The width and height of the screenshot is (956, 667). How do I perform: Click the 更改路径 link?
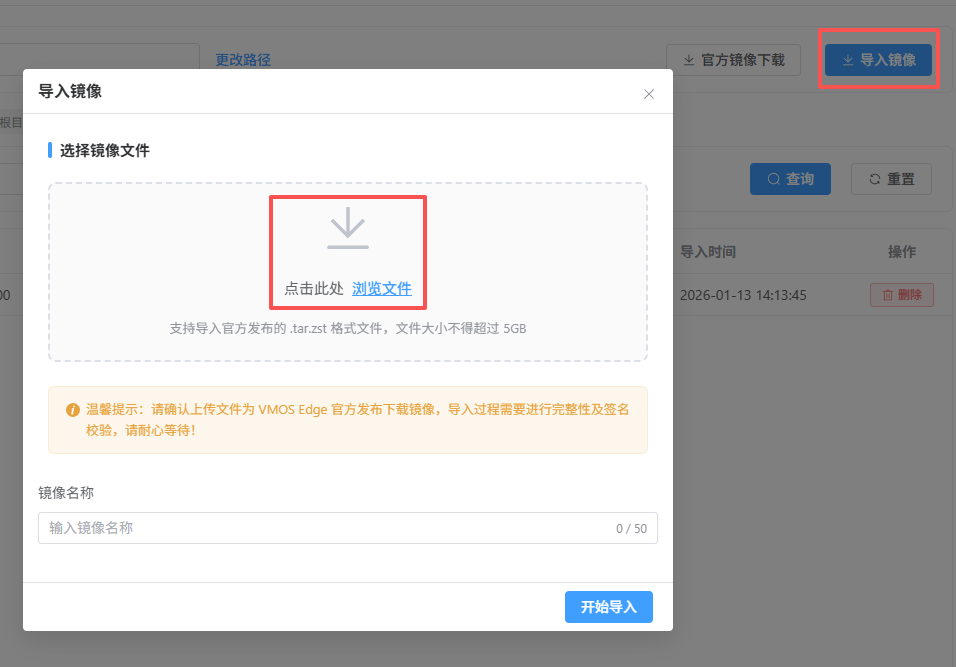[x=243, y=60]
